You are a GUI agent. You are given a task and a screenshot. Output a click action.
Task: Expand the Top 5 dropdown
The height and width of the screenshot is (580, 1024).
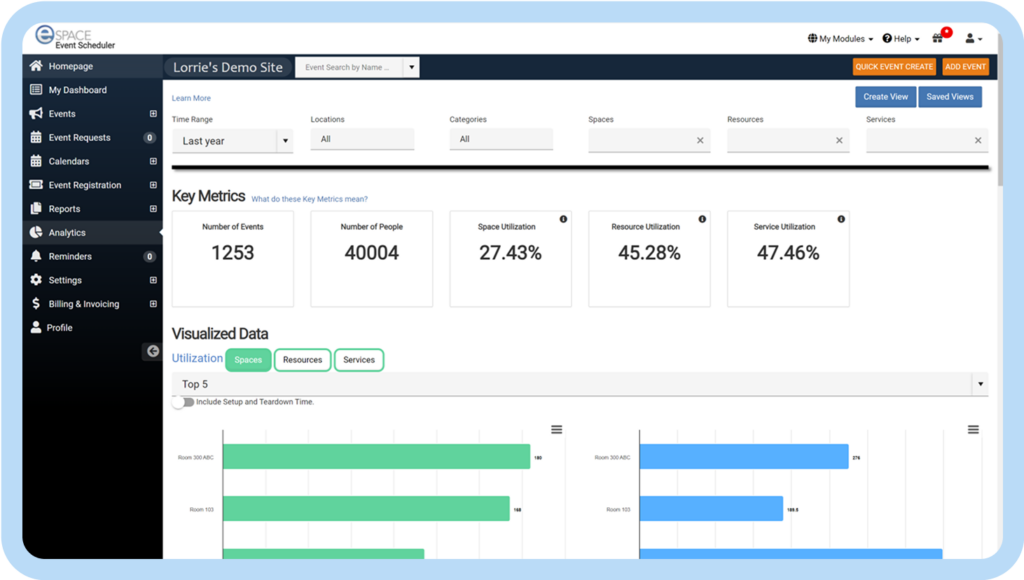(579, 384)
